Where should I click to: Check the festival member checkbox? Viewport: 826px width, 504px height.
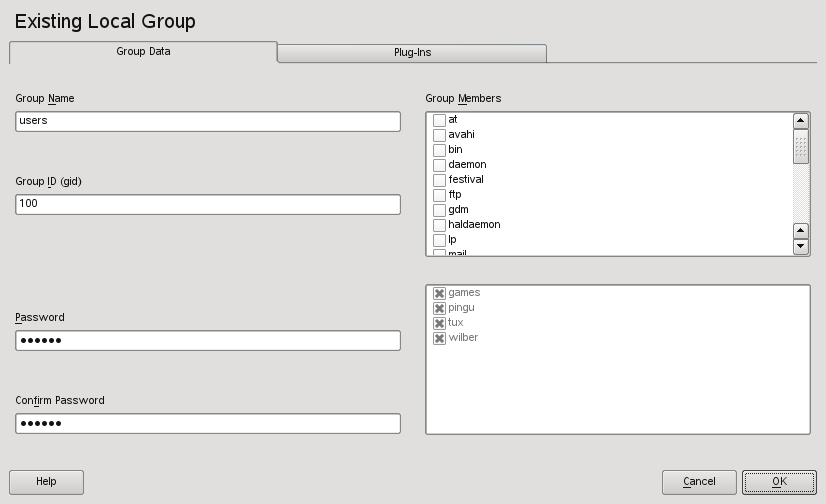(439, 180)
